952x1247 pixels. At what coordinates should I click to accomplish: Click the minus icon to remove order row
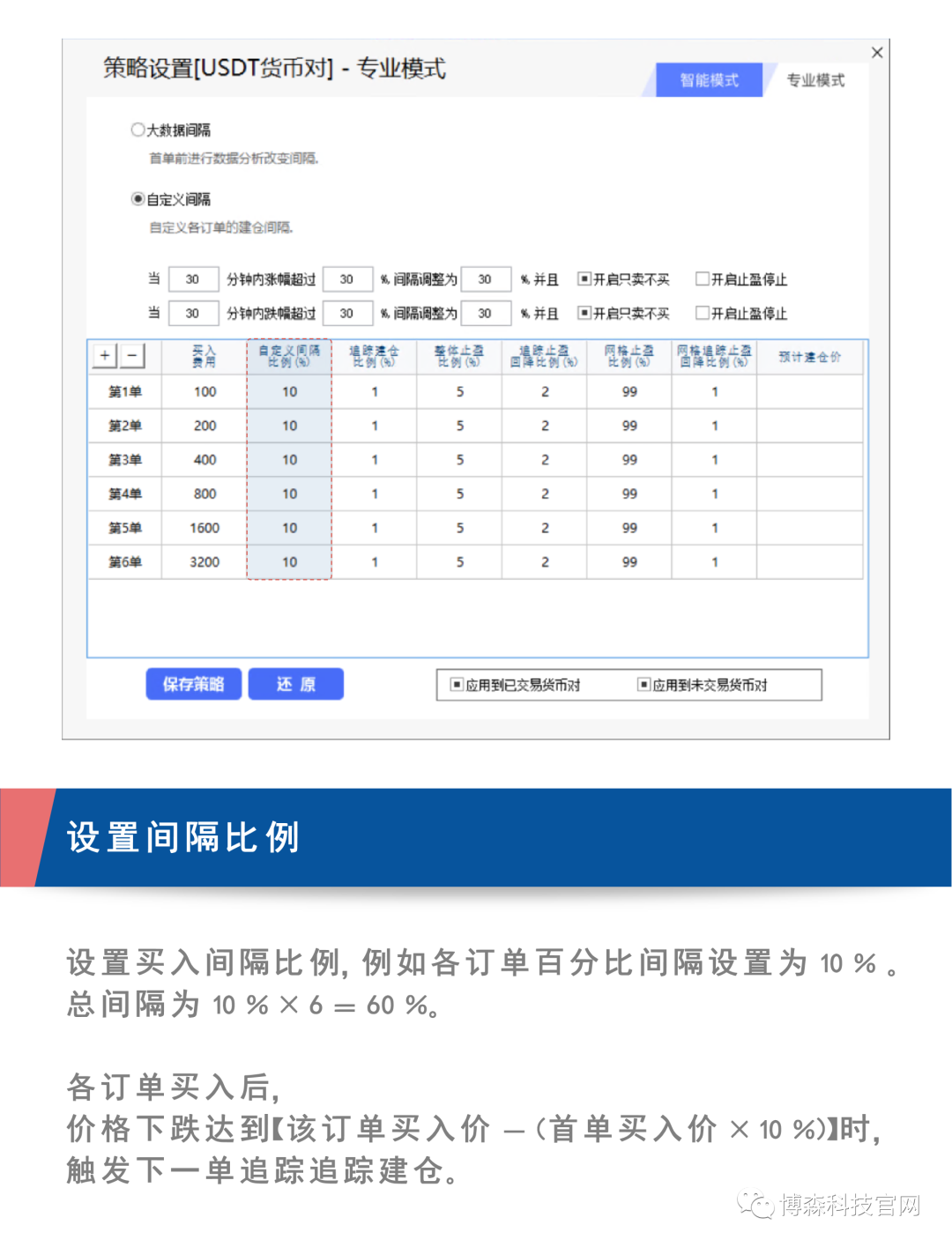click(x=132, y=355)
